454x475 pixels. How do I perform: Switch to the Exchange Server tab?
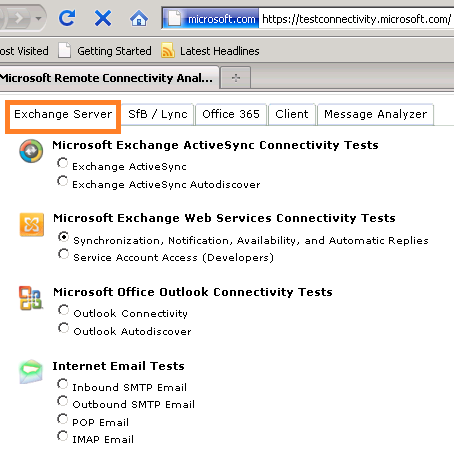pos(63,114)
